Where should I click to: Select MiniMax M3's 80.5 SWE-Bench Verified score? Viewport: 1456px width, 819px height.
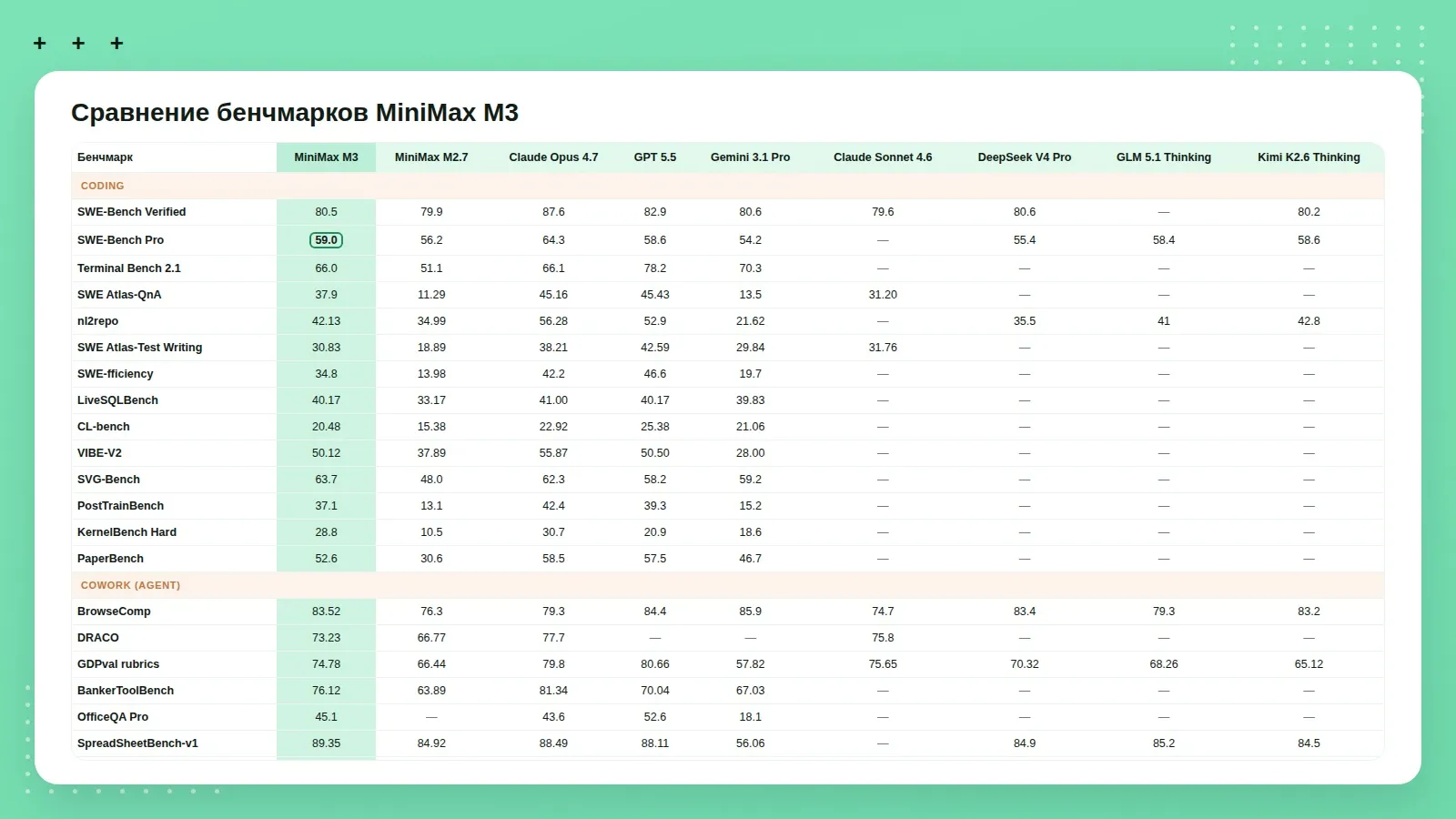click(326, 212)
